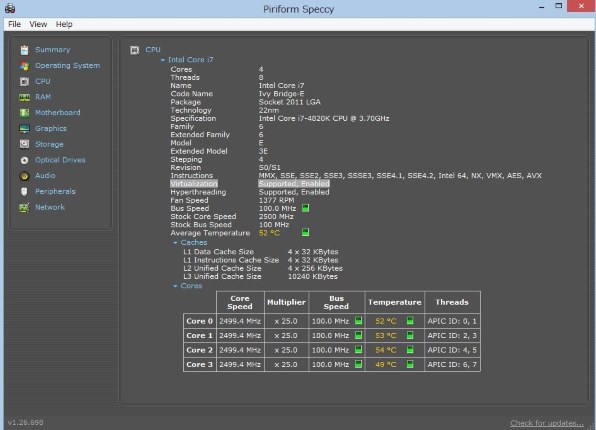This screenshot has height=430, width=596.
Task: Click the Core 3 row label
Action: 200,365
